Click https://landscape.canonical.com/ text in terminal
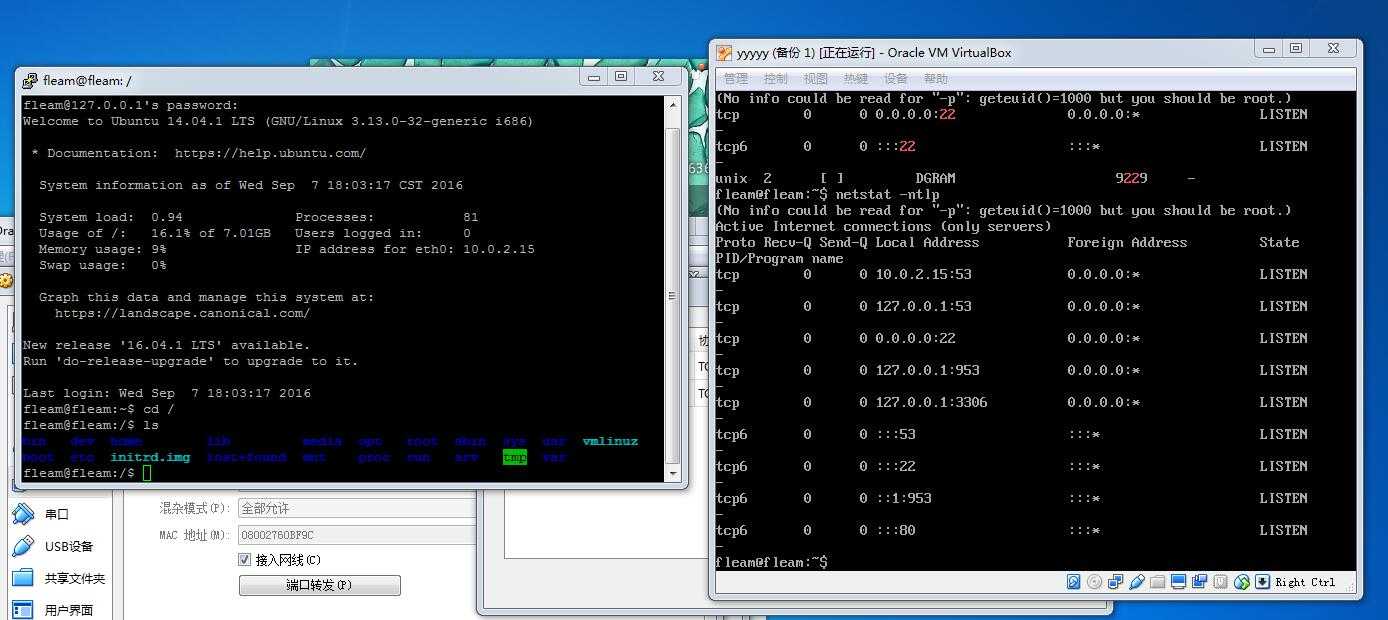This screenshot has width=1388, height=620. click(x=182, y=313)
